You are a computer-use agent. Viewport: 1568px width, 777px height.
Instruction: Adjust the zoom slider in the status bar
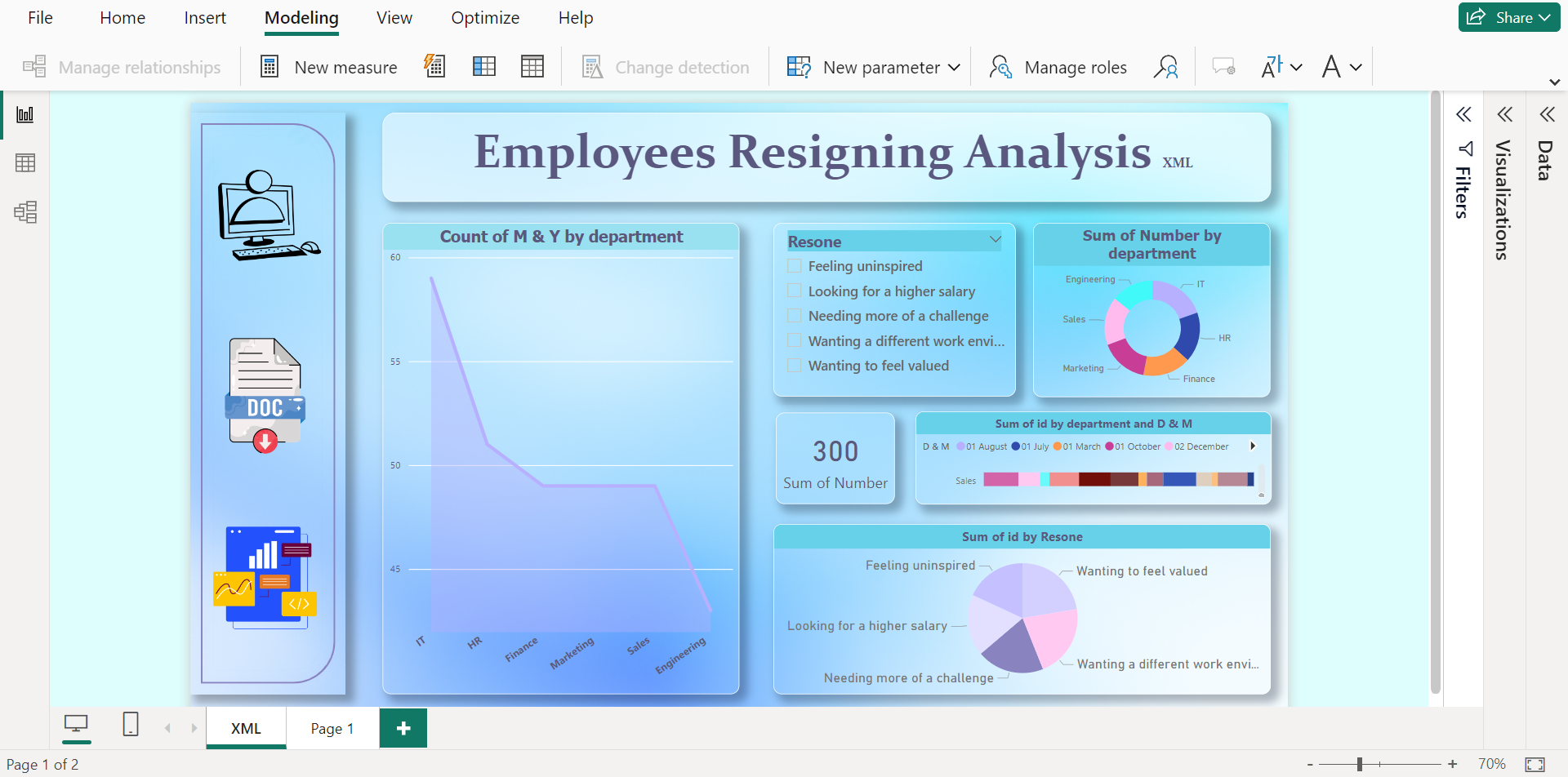pyautogui.click(x=1358, y=764)
